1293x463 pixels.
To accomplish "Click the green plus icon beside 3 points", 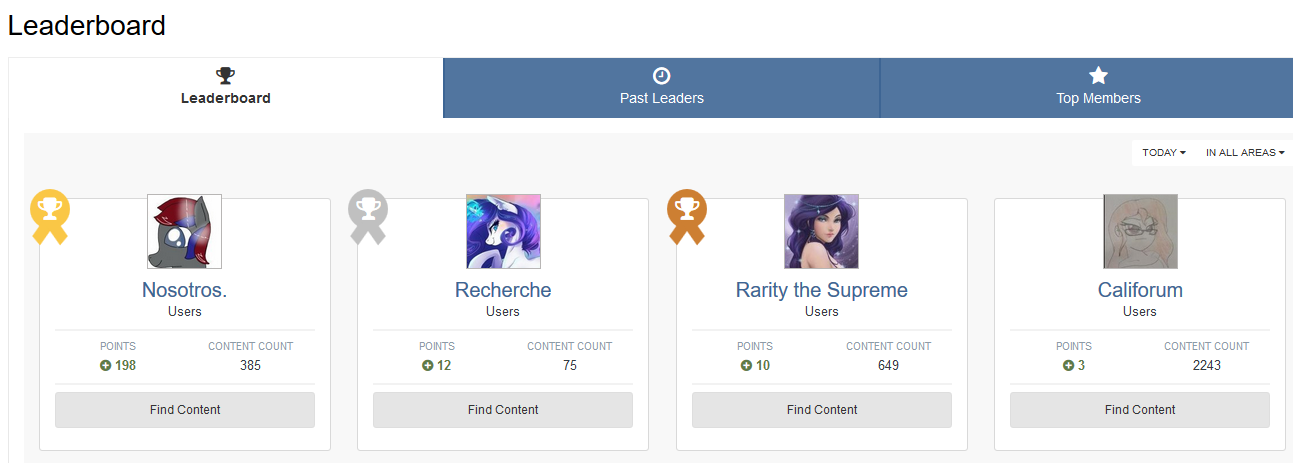I will 1068,366.
